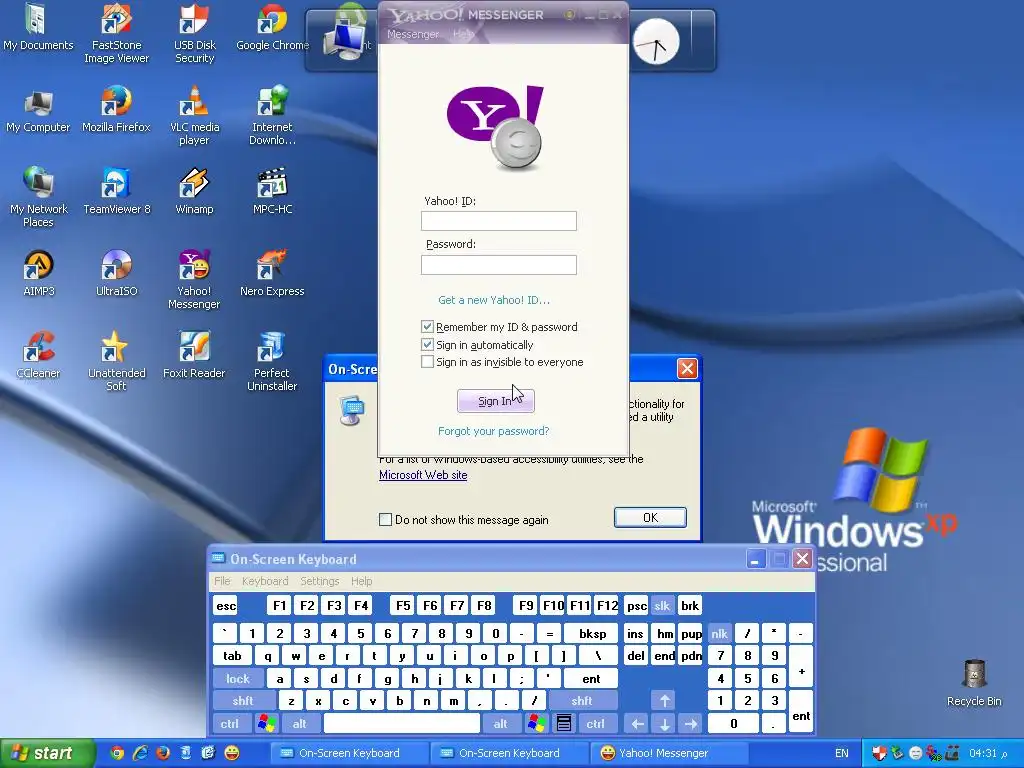Select the My Computer desktop icon
Image resolution: width=1024 pixels, height=768 pixels.
[x=38, y=110]
